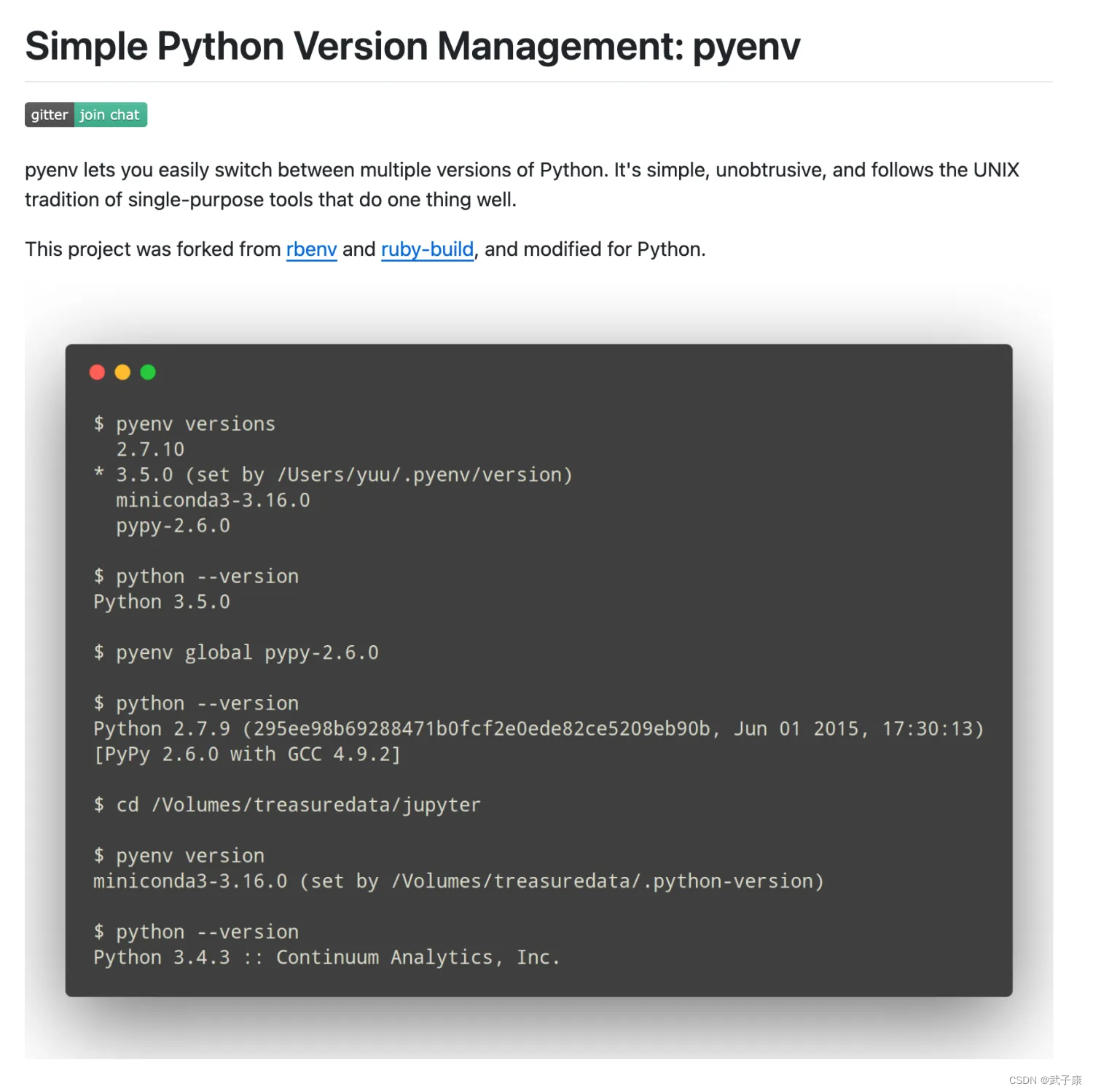The image size is (1093, 1092).
Task: Click the "$ pyenv versions" command line
Action: [184, 424]
